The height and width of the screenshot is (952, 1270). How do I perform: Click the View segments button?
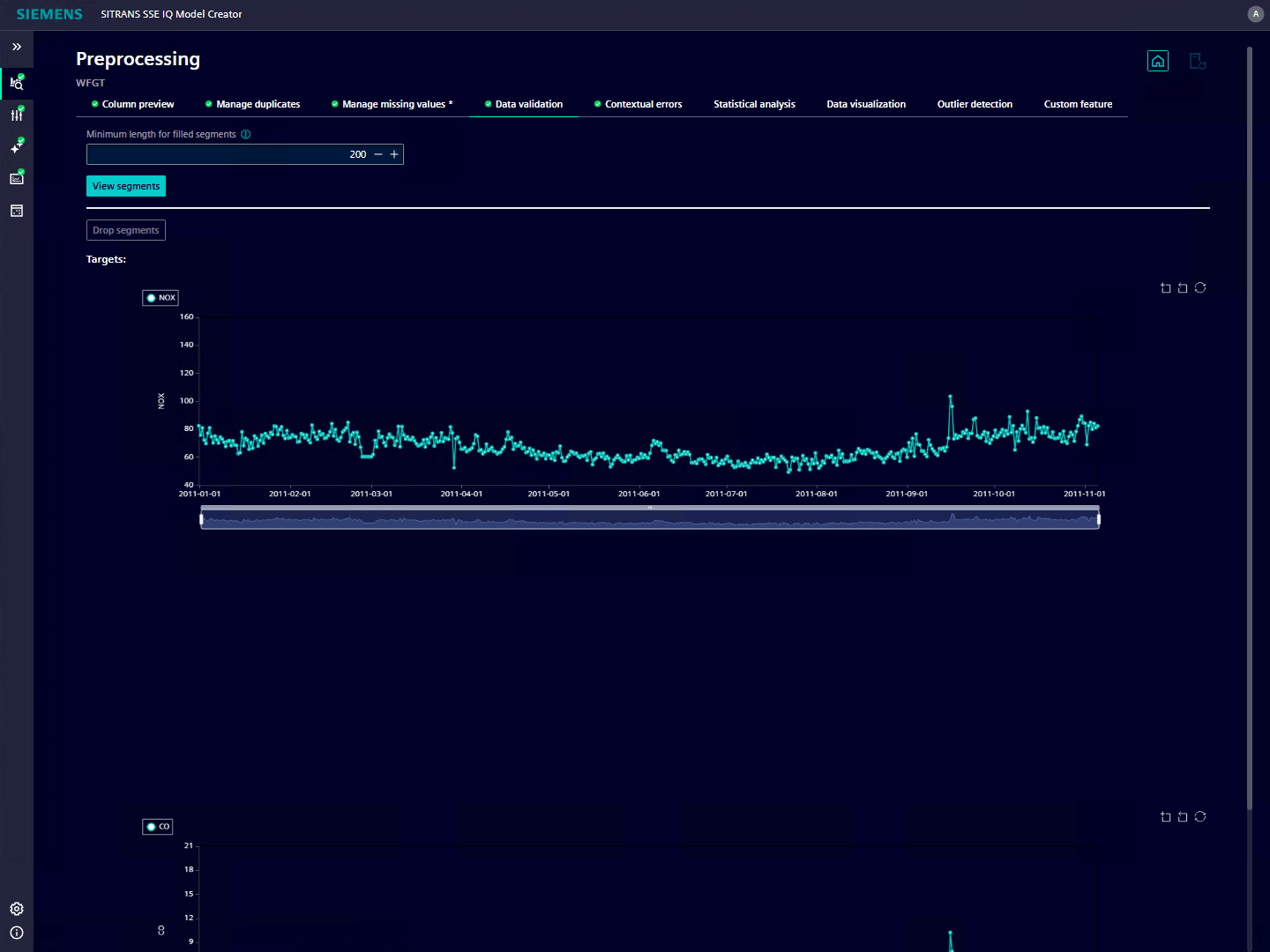[x=126, y=186]
